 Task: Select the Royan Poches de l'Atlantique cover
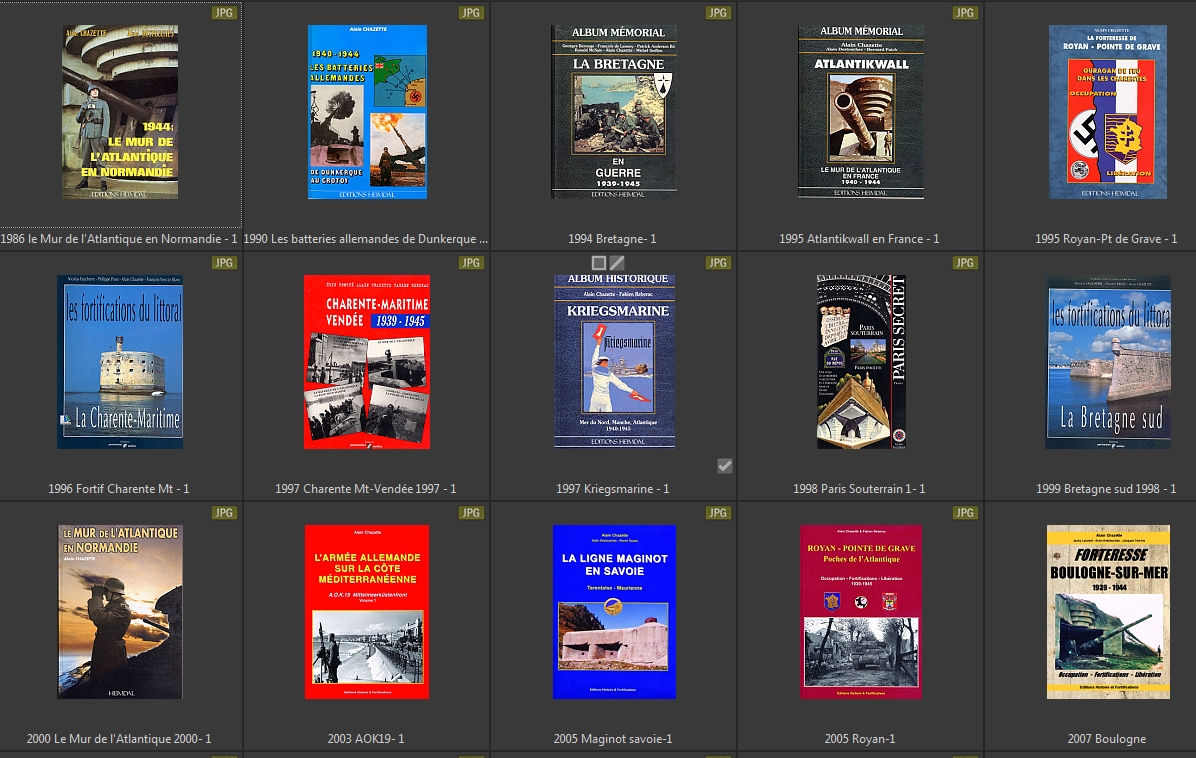(x=861, y=612)
